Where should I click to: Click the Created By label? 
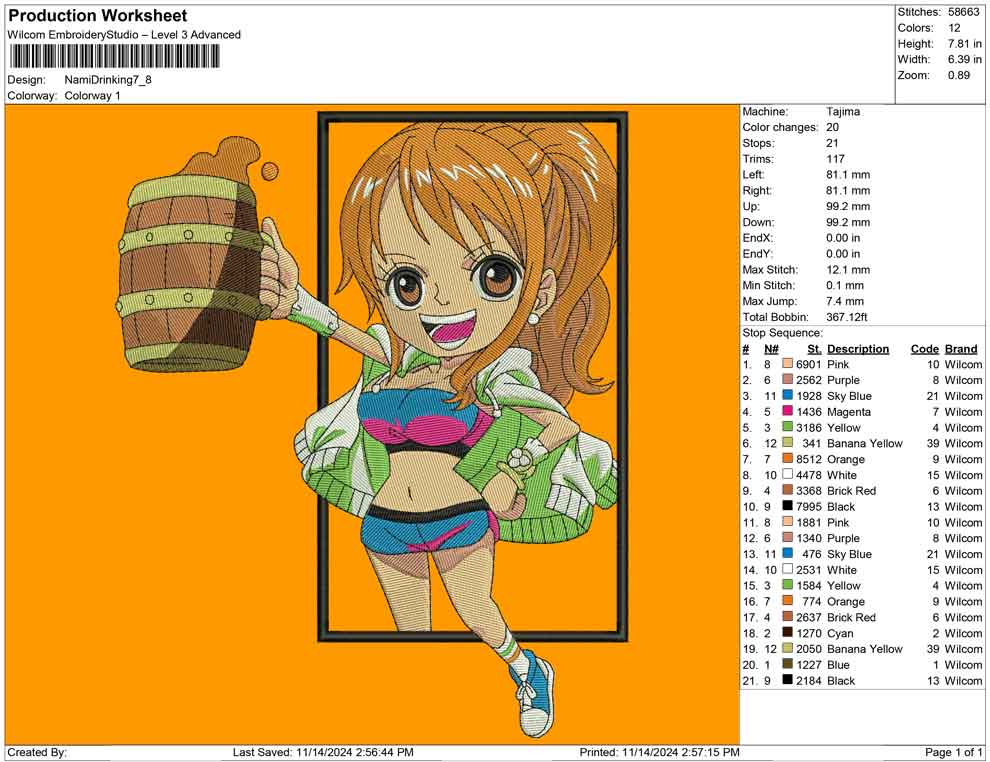[37, 752]
